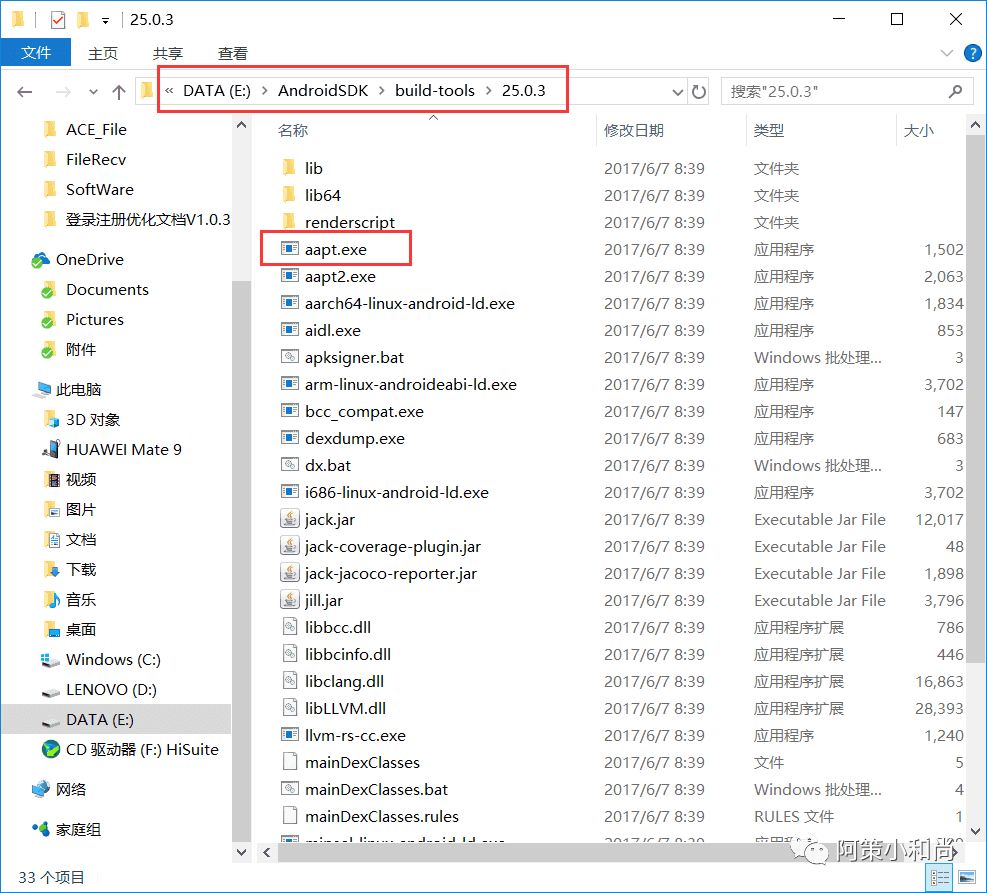Switch to the 主页 ribbon tab

(x=103, y=53)
